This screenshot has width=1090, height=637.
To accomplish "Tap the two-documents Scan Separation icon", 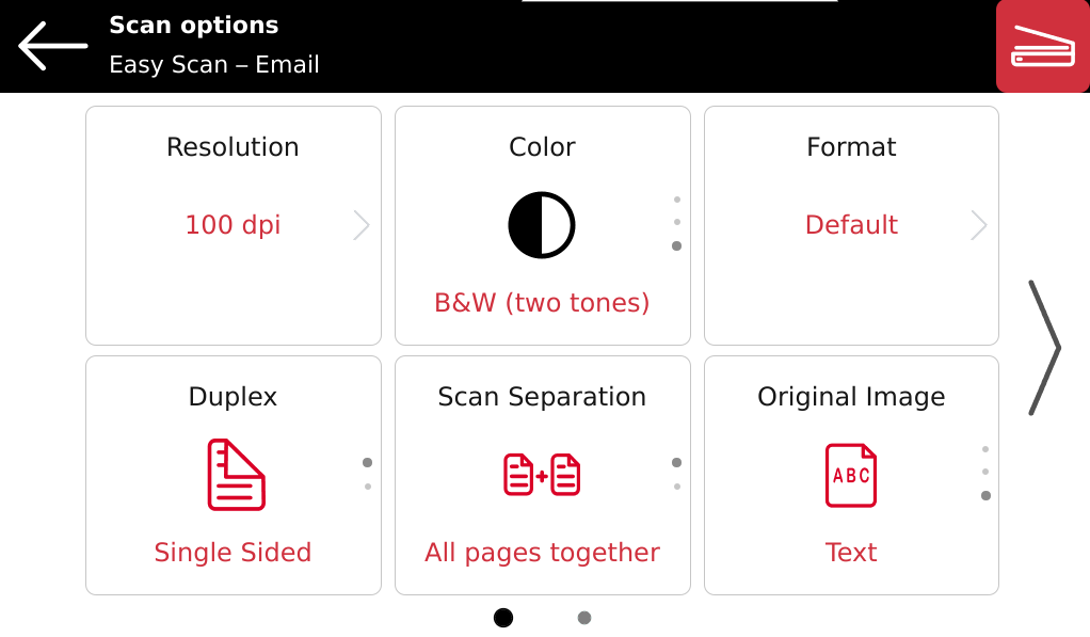I will click(542, 474).
